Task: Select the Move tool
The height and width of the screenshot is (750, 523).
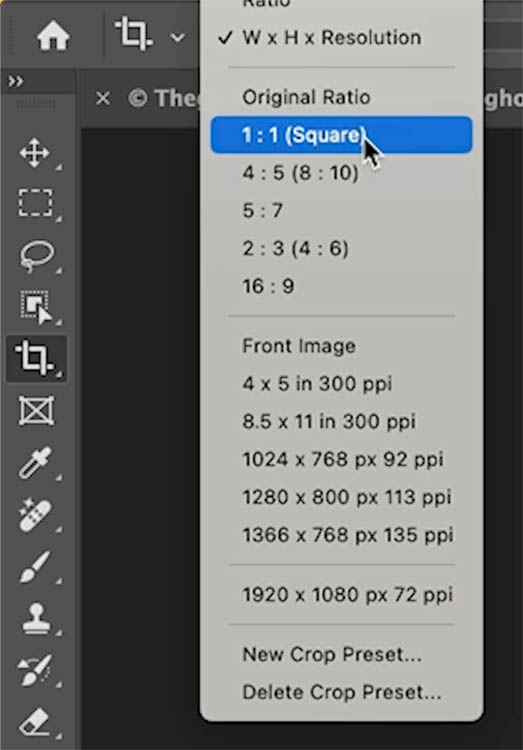Action: coord(34,153)
